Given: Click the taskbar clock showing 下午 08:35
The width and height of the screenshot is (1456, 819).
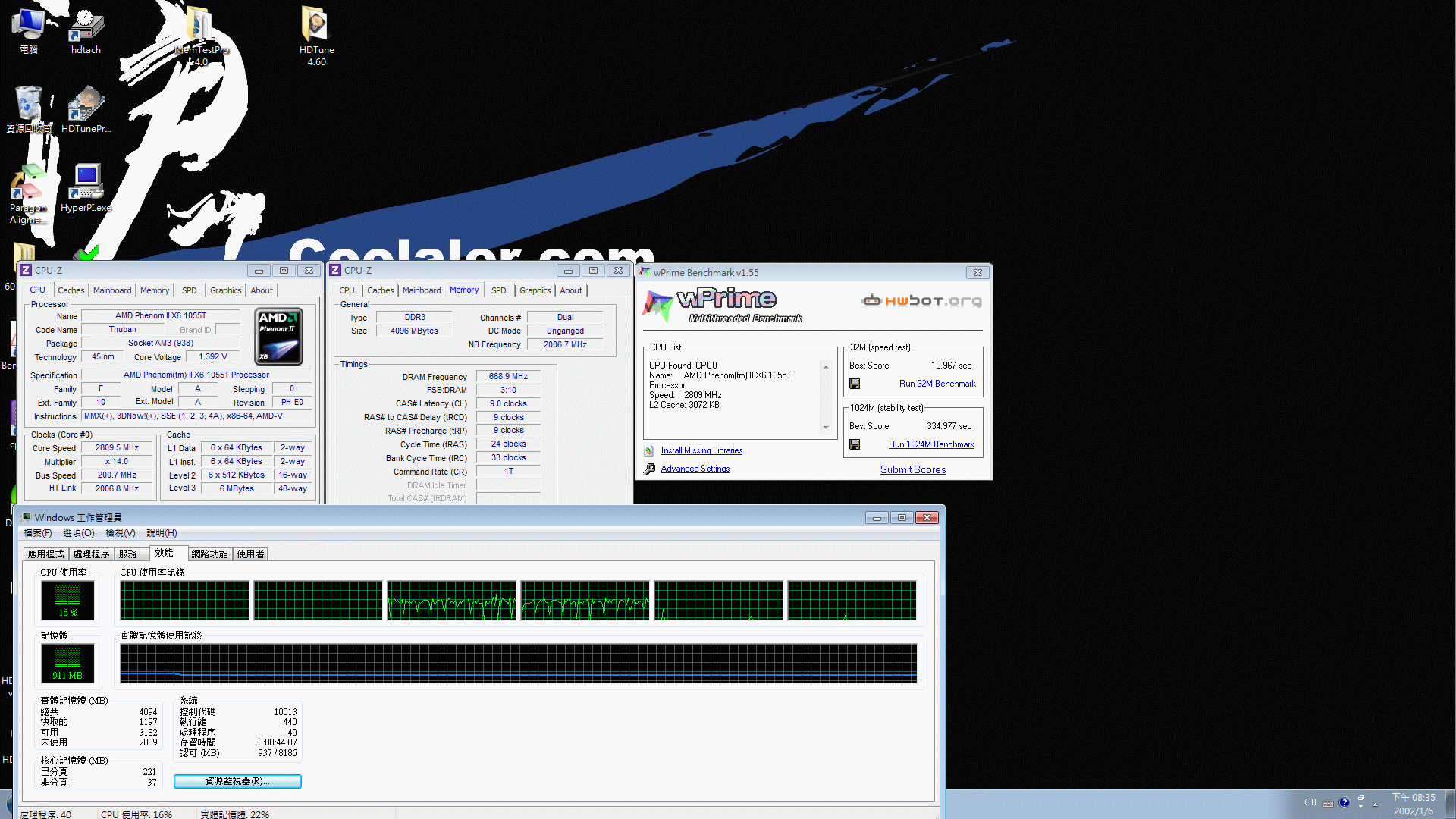Looking at the screenshot, I should 1414,804.
